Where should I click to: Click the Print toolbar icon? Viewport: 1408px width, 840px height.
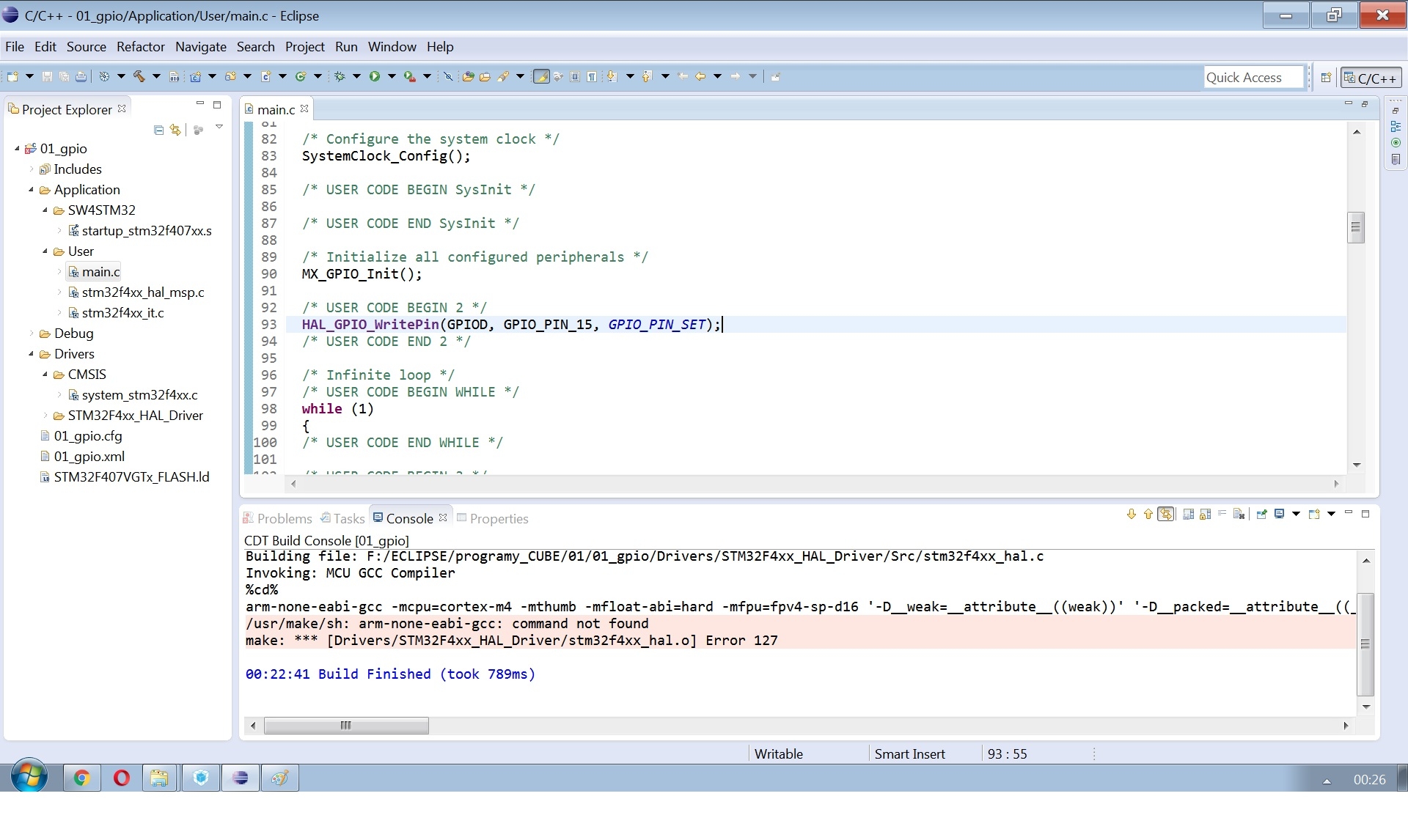(81, 76)
